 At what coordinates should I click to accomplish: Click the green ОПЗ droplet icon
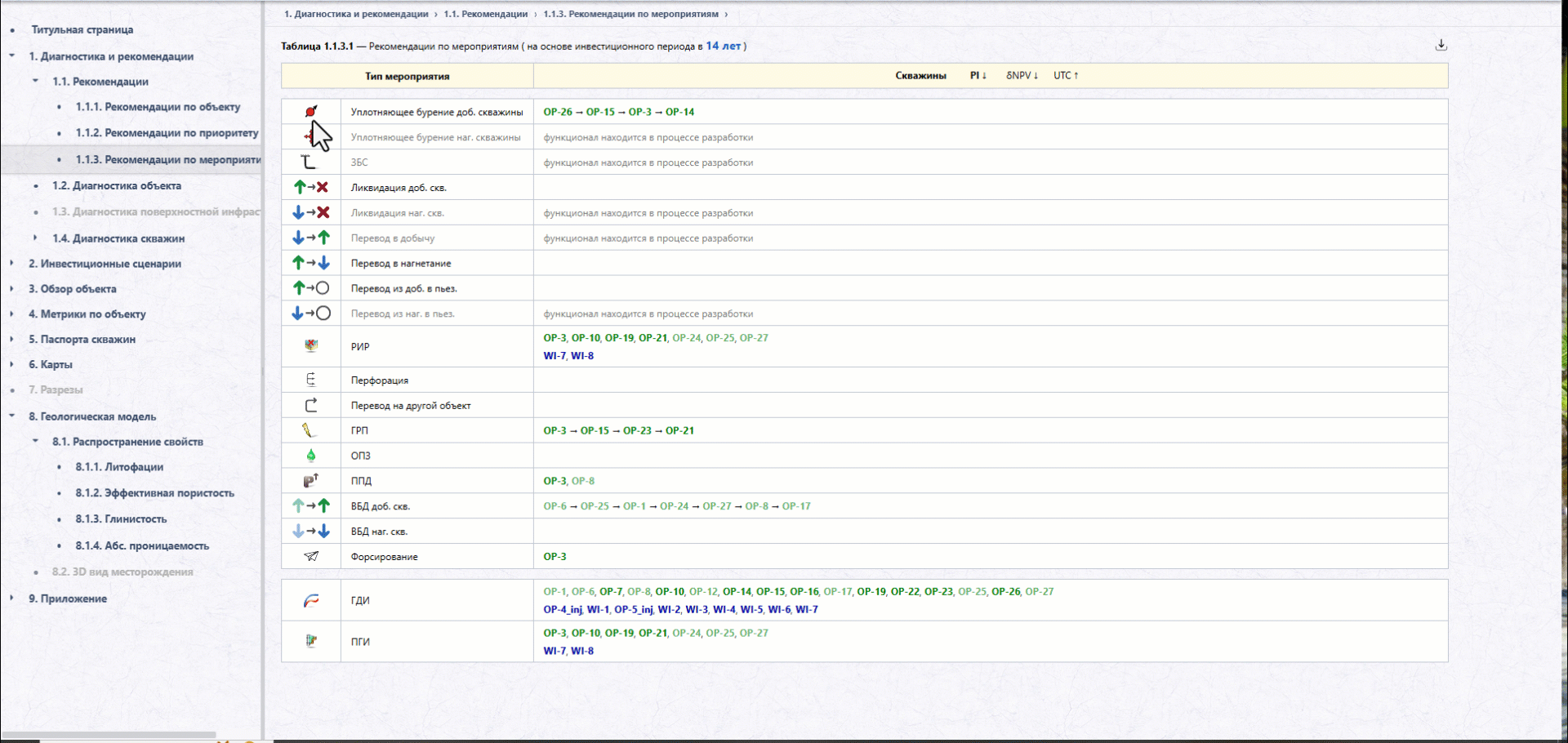pyautogui.click(x=311, y=456)
